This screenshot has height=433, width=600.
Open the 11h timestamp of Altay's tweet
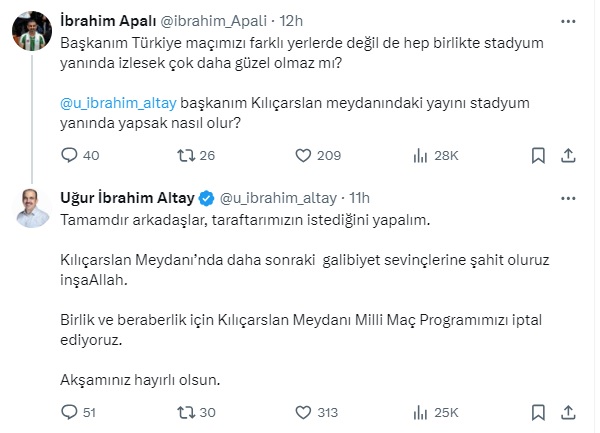pos(358,196)
